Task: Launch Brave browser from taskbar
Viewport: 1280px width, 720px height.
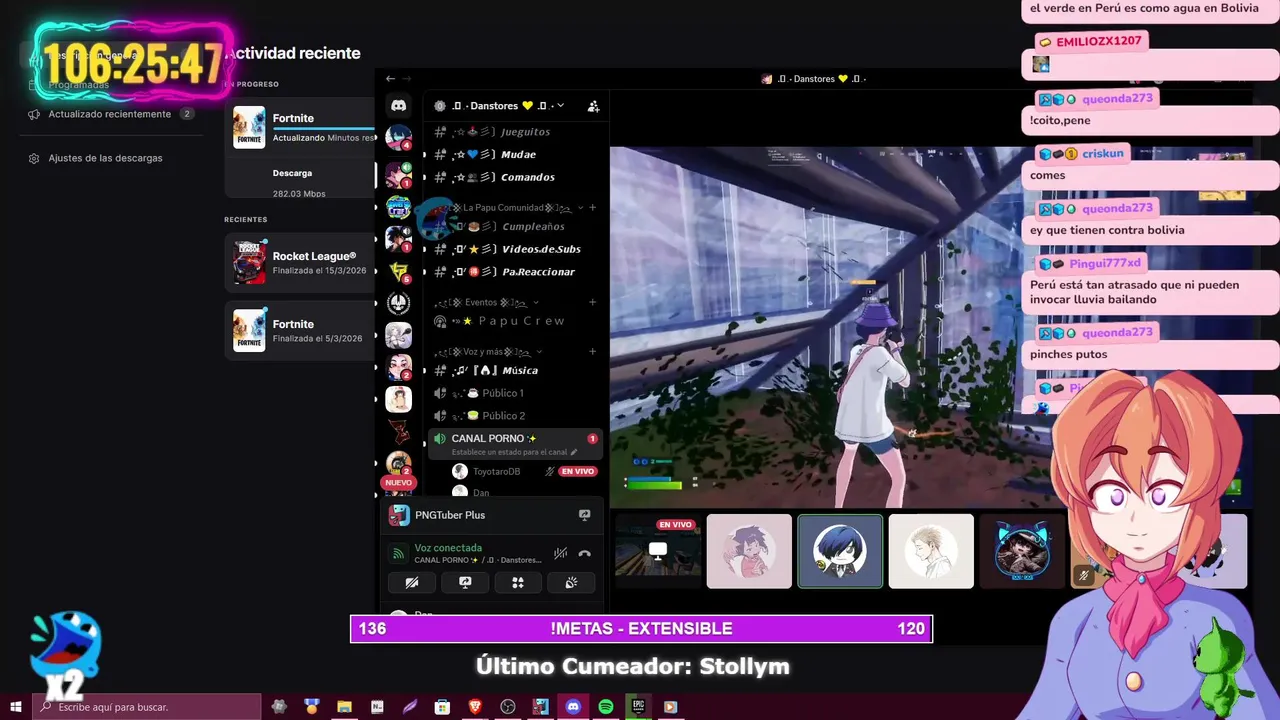Action: point(474,707)
